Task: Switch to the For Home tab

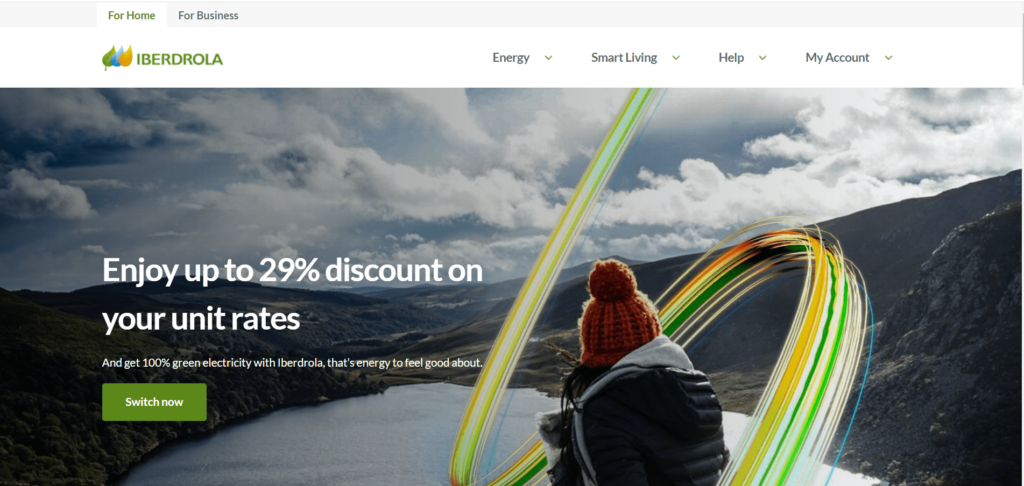Action: 131,15
